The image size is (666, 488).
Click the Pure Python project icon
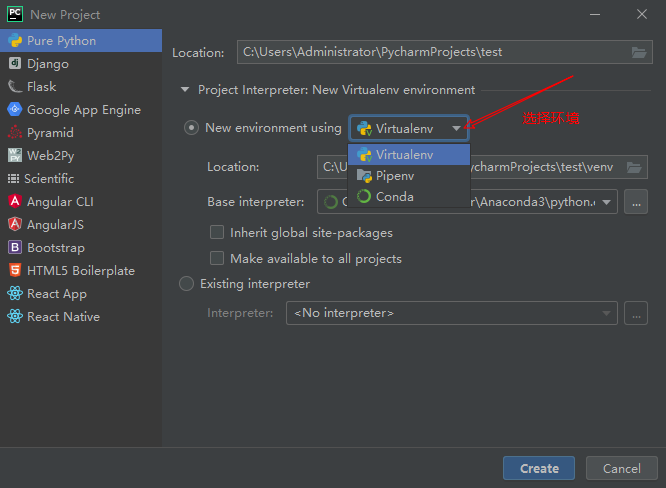tap(15, 41)
